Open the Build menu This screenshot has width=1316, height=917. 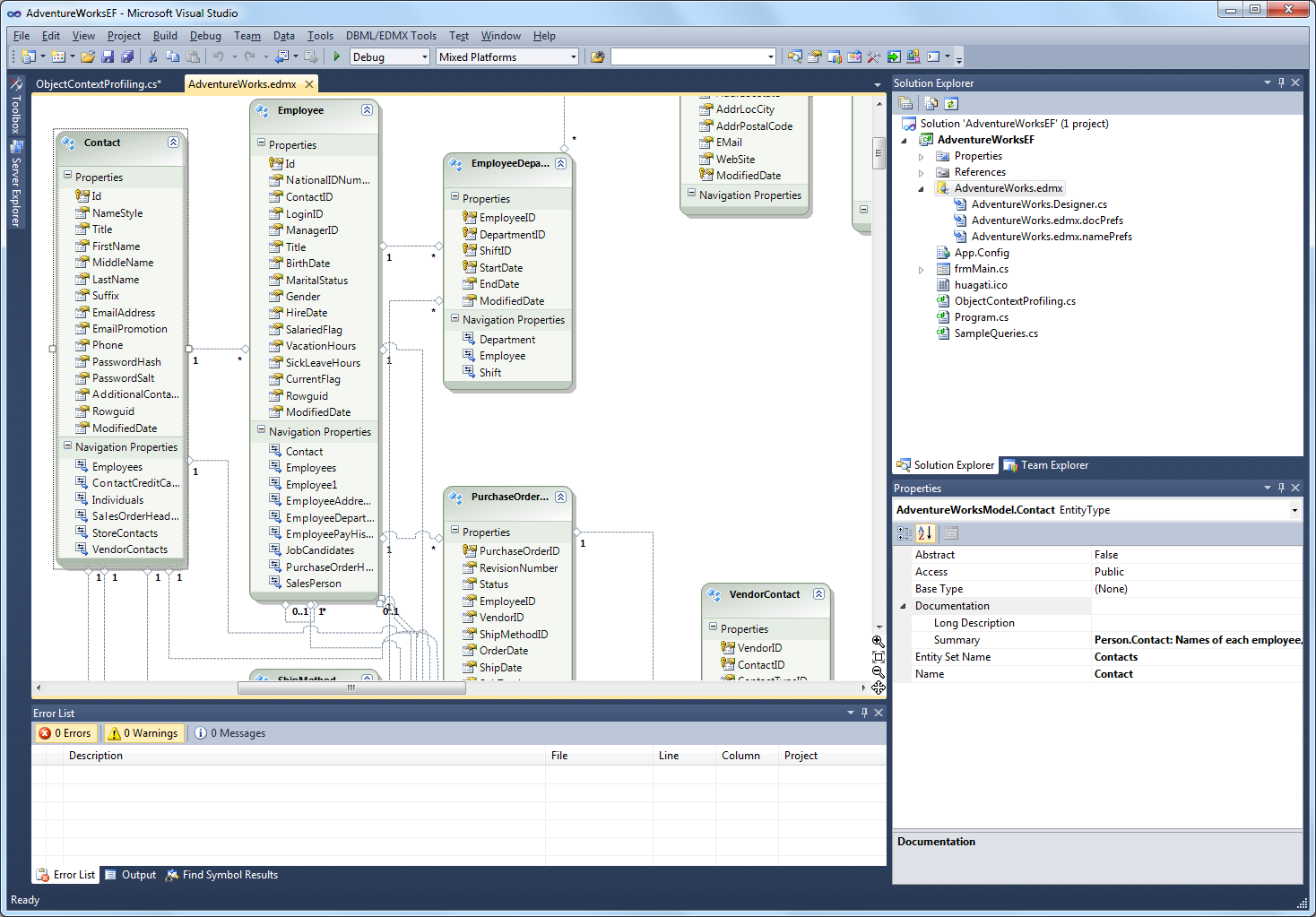click(165, 36)
